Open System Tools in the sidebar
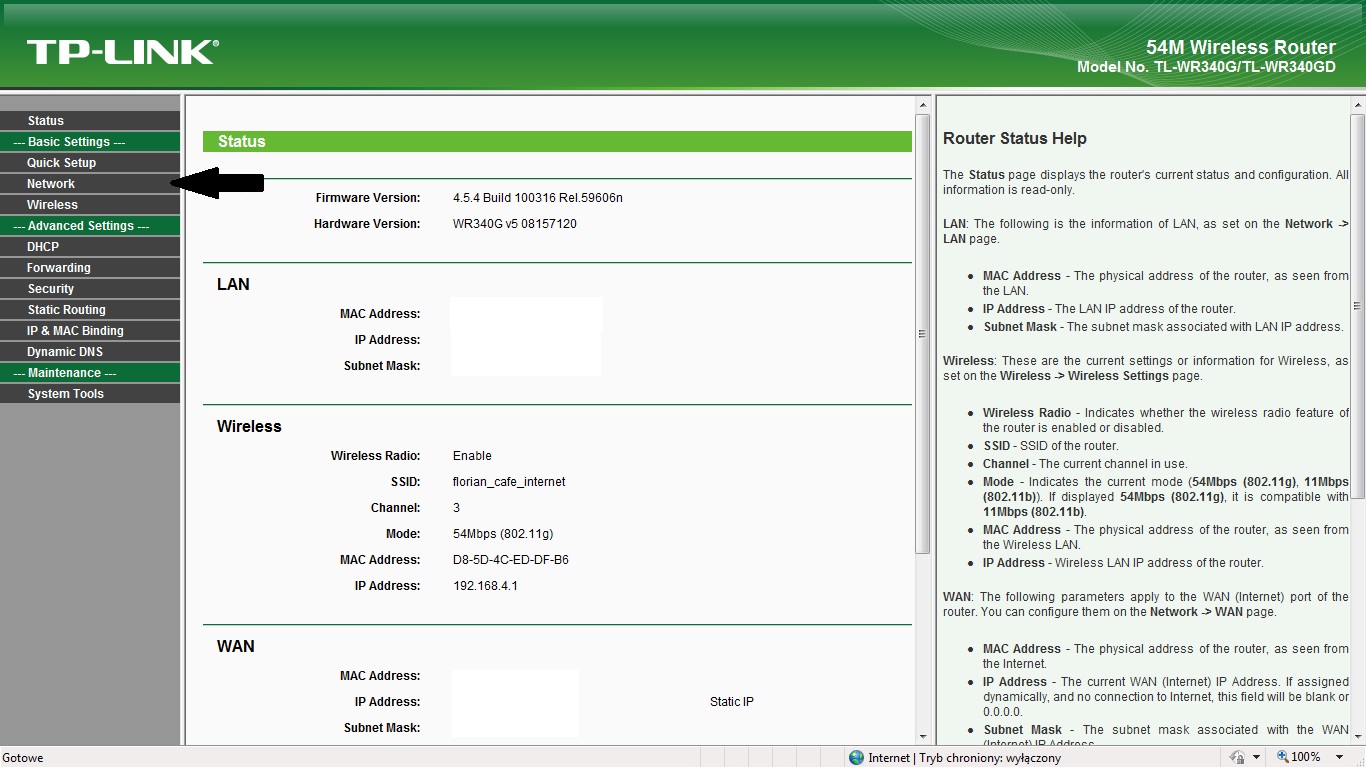Viewport: 1366px width, 768px height. (90, 394)
